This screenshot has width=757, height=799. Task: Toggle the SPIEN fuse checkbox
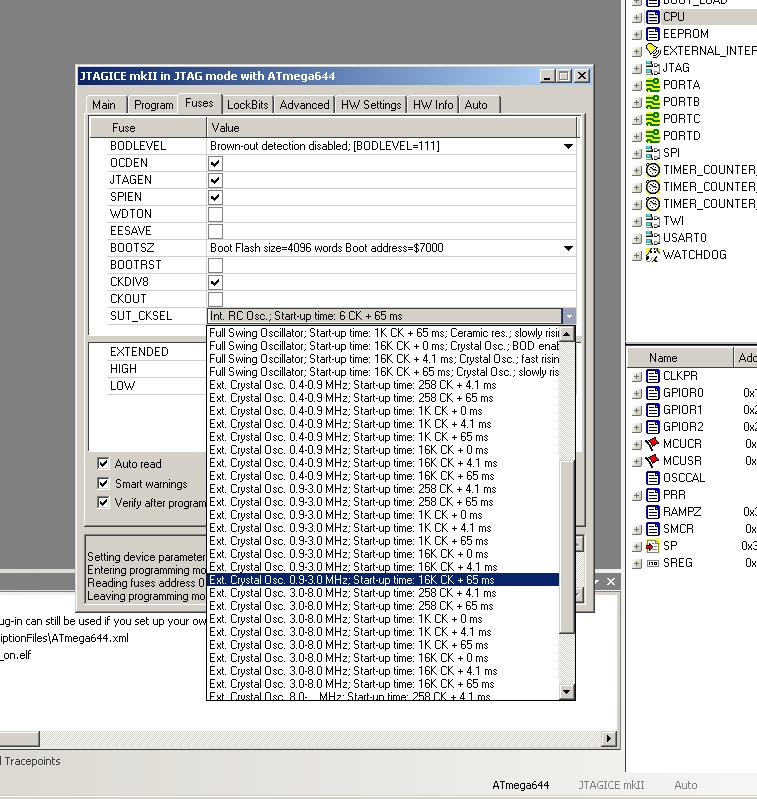tap(215, 197)
